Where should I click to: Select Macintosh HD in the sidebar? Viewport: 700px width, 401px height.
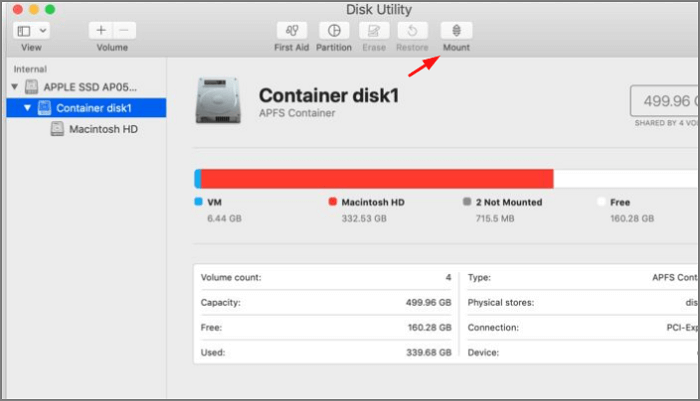103,129
